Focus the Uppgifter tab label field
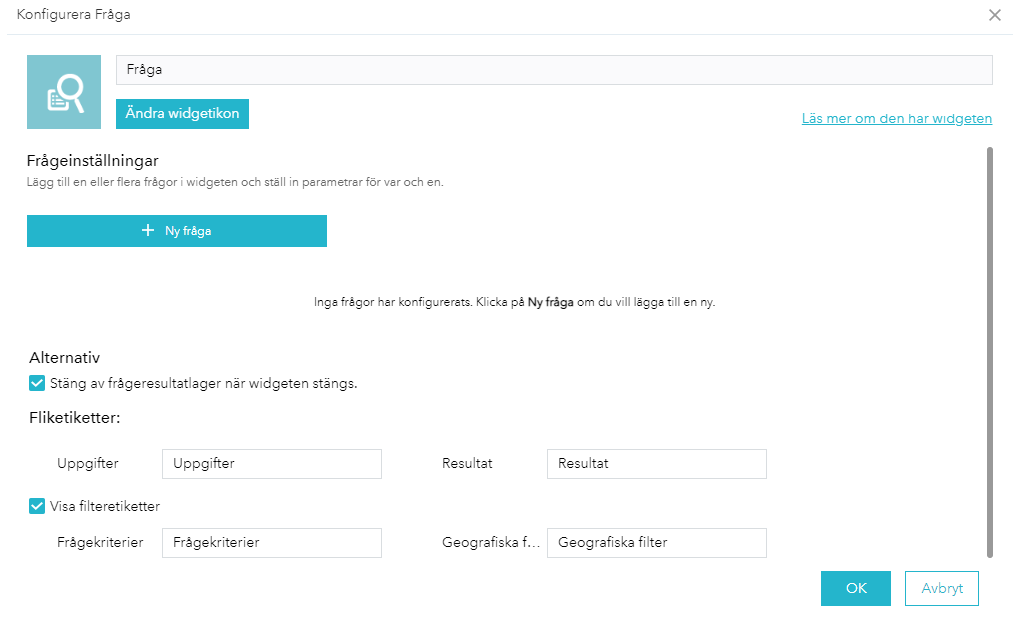Image resolution: width=1018 pixels, height=619 pixels. point(271,464)
